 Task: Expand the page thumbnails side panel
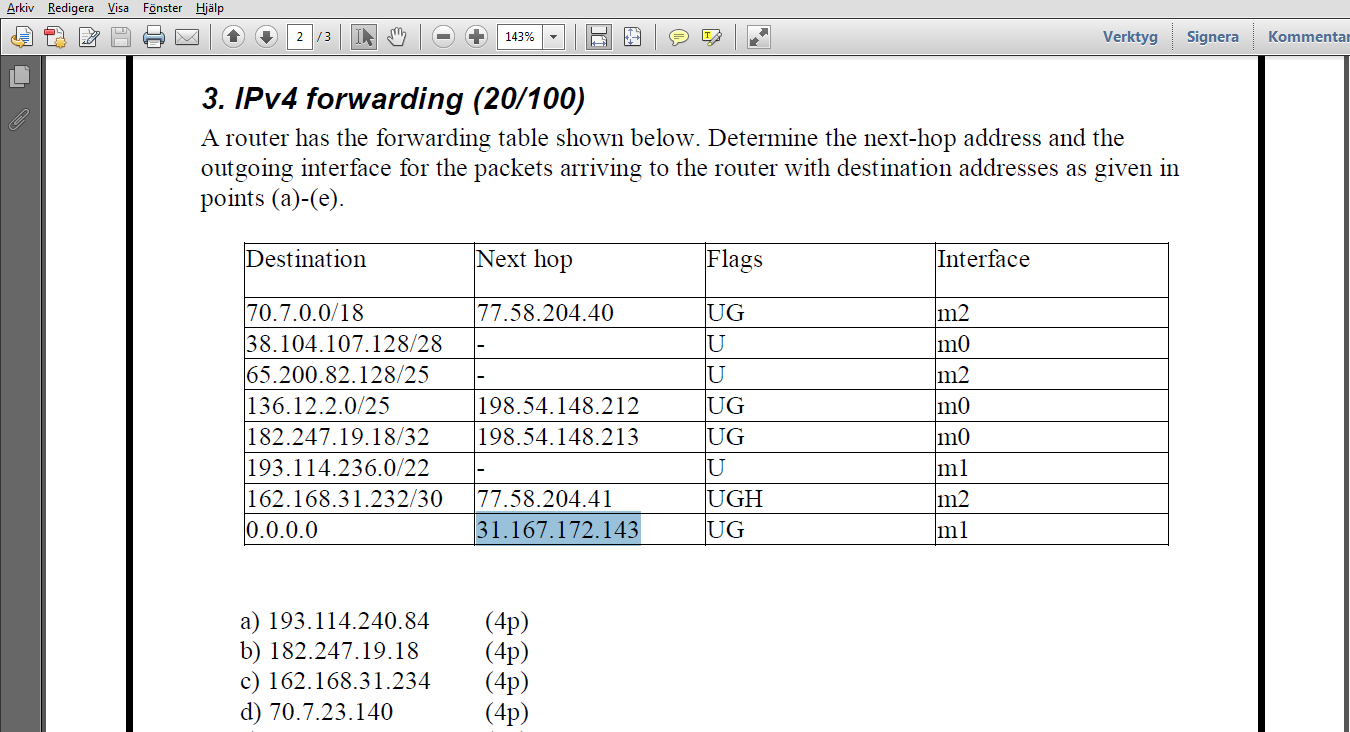18,76
